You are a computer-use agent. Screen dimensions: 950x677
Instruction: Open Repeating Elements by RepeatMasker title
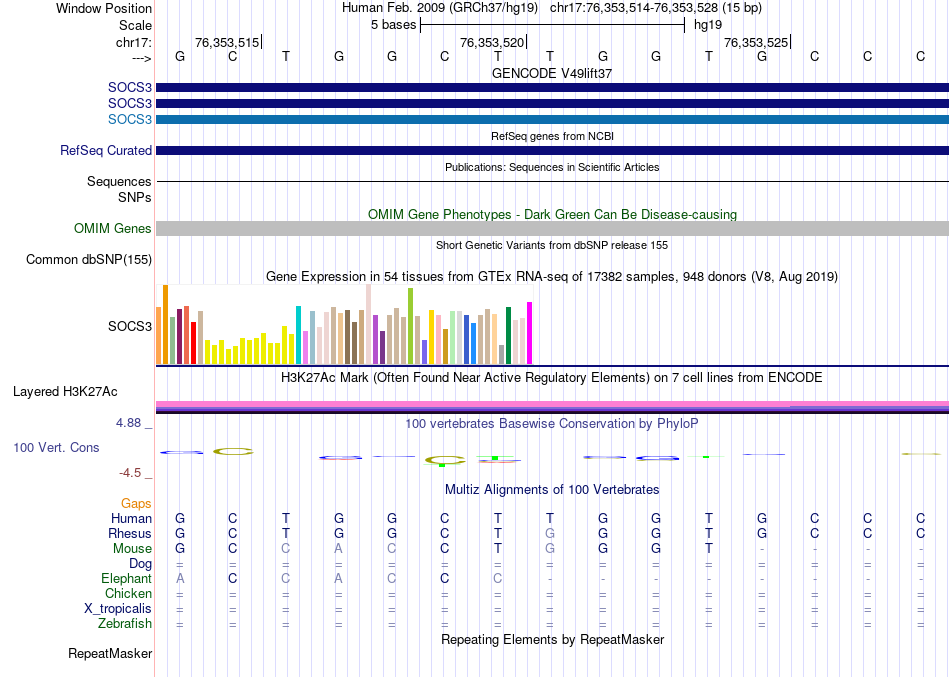[x=552, y=640]
